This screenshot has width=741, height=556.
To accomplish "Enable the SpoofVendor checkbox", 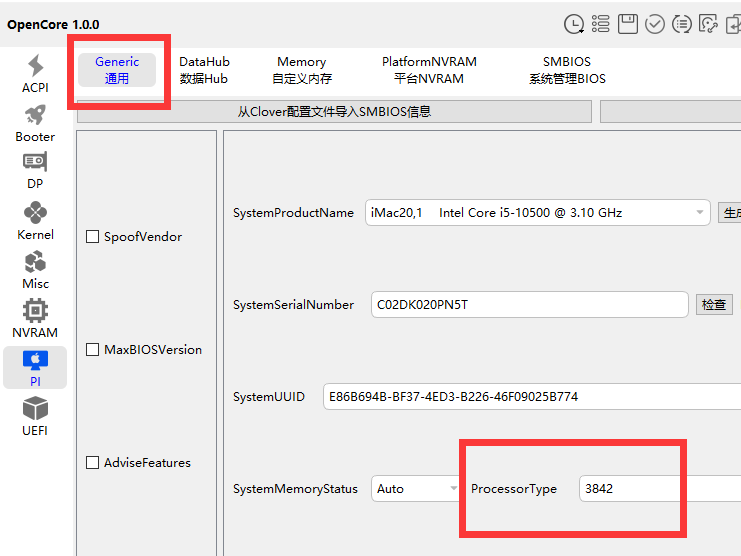I will [92, 237].
